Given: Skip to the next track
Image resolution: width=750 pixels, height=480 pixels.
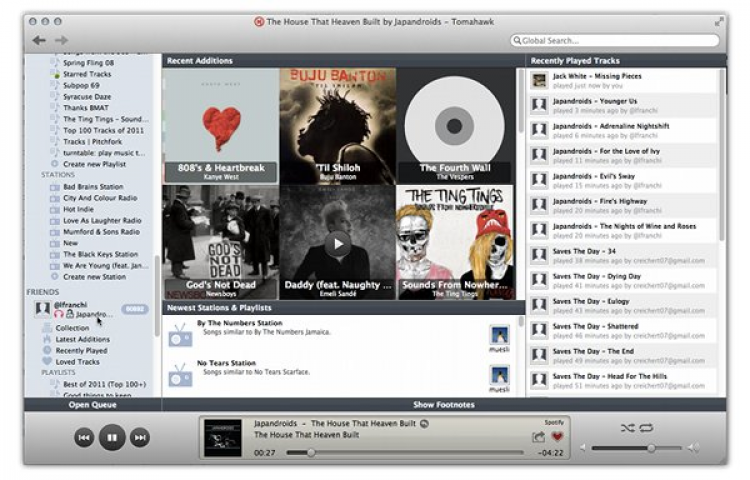Looking at the screenshot, I should coord(140,437).
